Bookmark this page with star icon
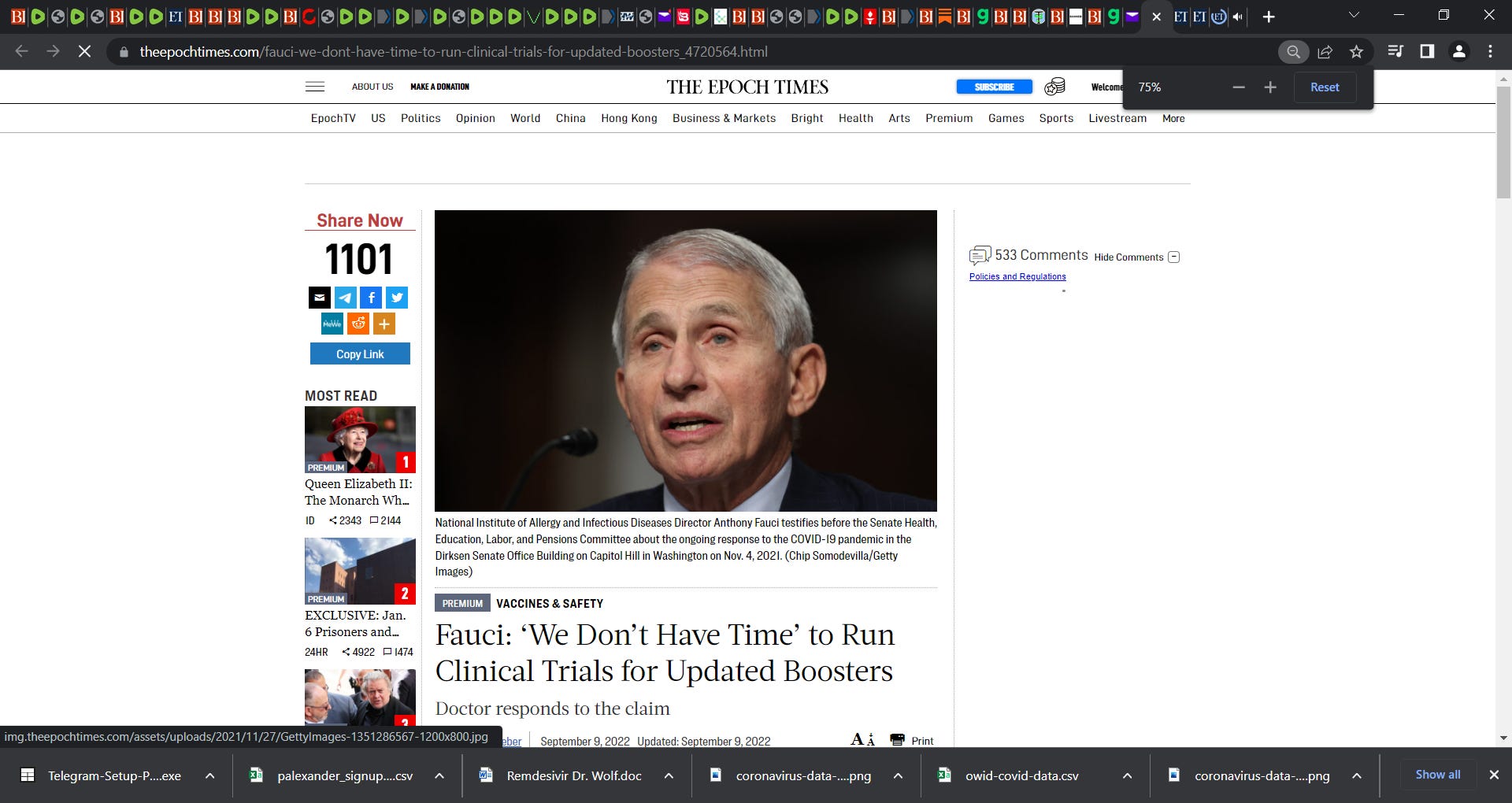 1356,52
